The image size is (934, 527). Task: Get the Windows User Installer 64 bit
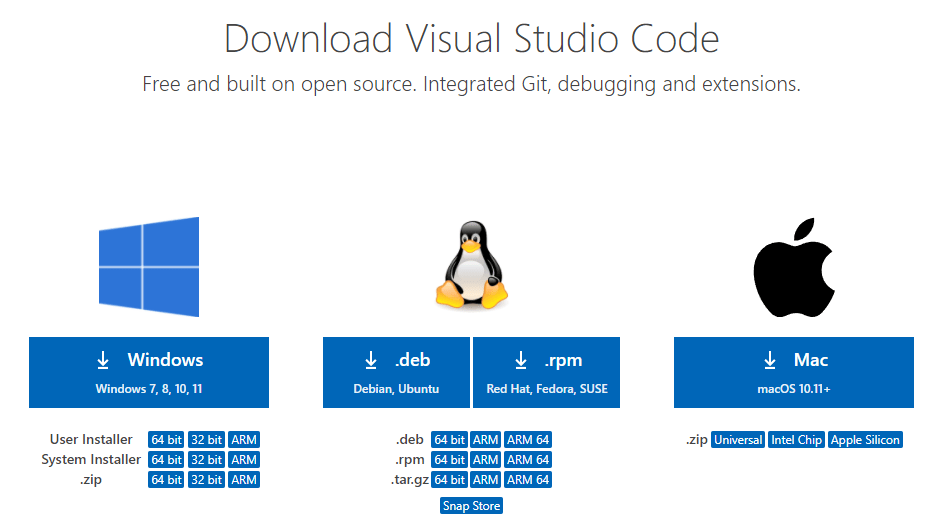[x=166, y=439]
